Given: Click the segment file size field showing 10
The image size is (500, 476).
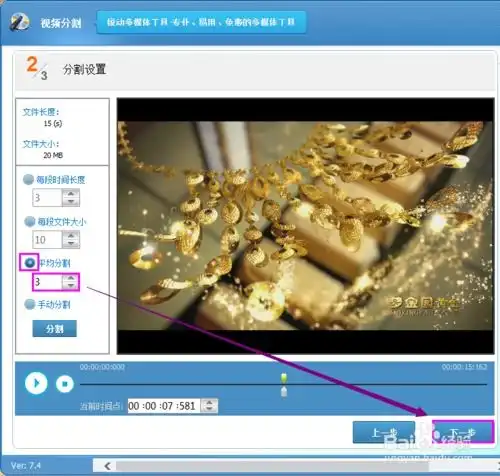Looking at the screenshot, I should (47, 240).
